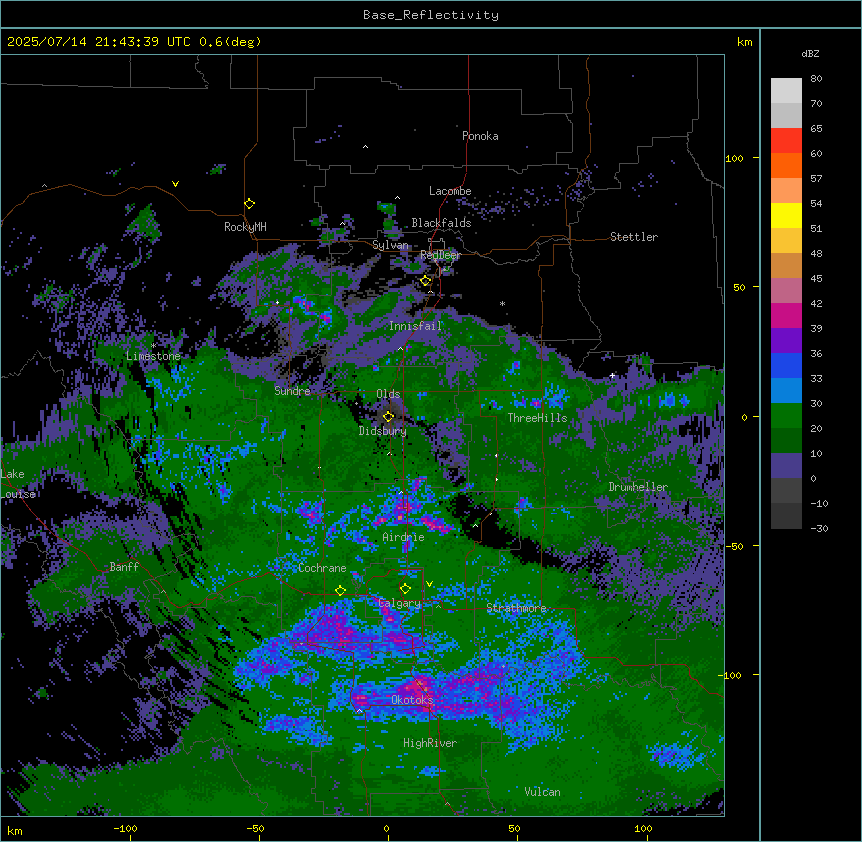Click the Limestone label

click(153, 356)
